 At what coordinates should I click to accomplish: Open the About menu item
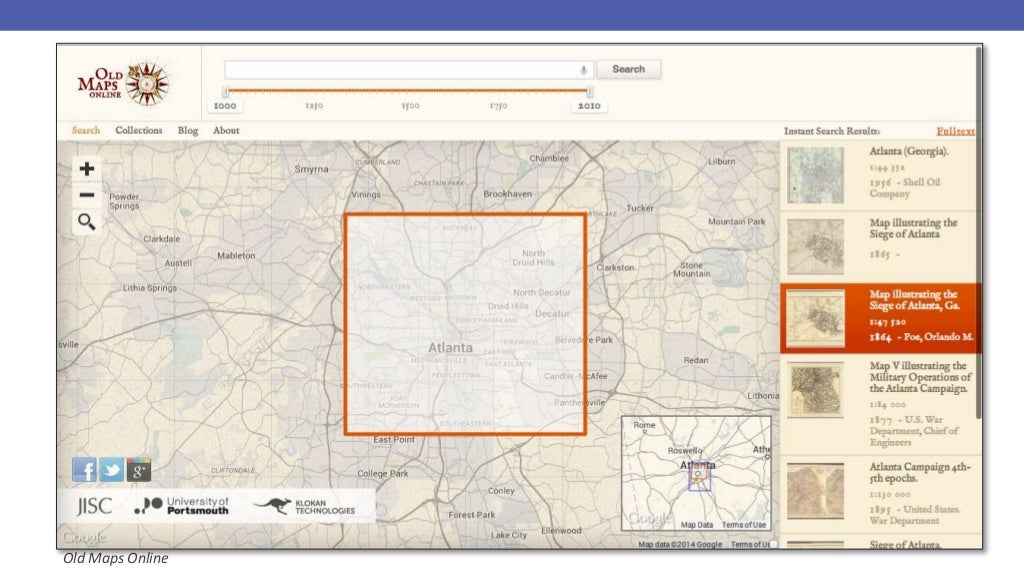click(x=226, y=131)
